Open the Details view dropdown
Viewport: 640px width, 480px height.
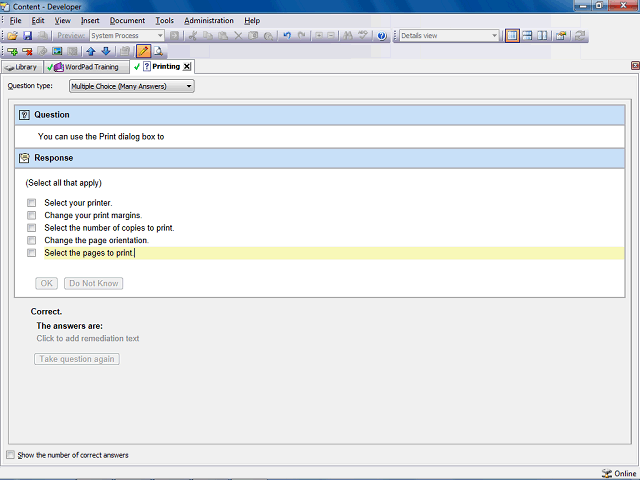(x=449, y=36)
